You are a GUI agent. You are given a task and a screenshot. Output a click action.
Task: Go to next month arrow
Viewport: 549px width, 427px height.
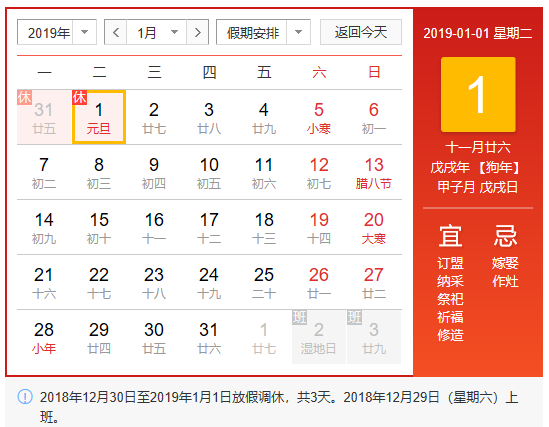198,33
